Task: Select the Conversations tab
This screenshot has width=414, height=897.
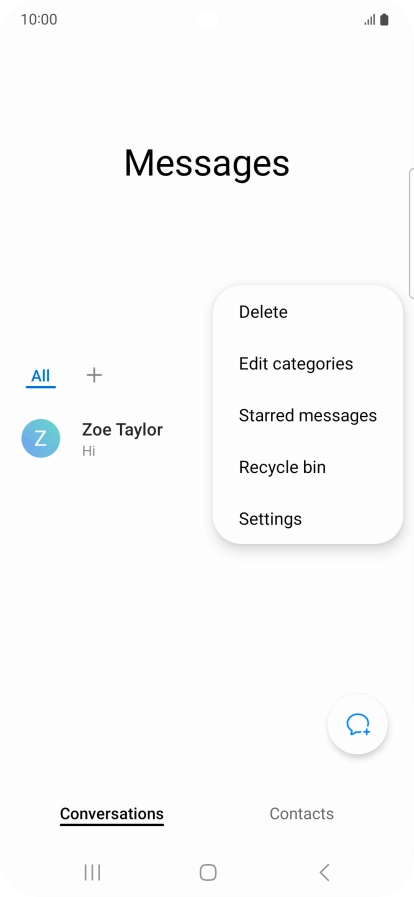Action: coord(112,814)
